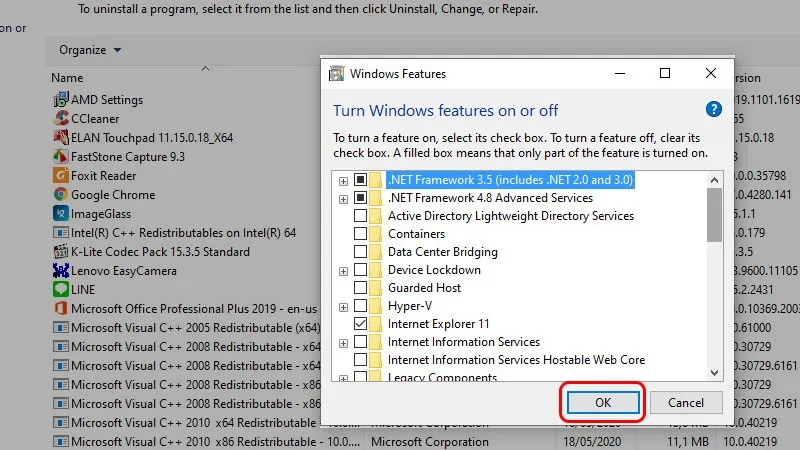Sort programs by the Name column header
The height and width of the screenshot is (450, 800).
68,78
